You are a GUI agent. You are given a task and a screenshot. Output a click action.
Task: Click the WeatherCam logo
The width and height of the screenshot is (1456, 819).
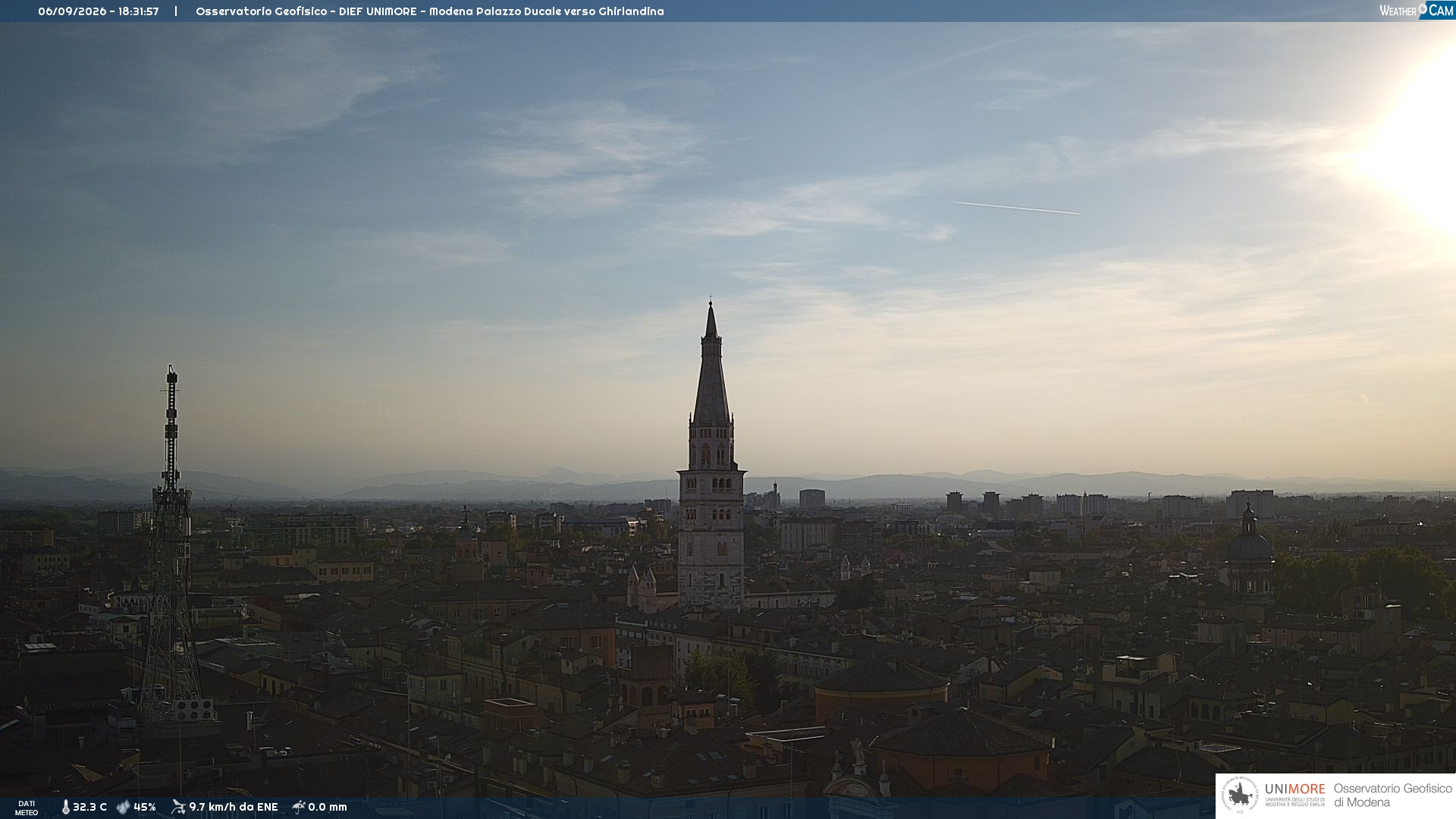pyautogui.click(x=1417, y=10)
